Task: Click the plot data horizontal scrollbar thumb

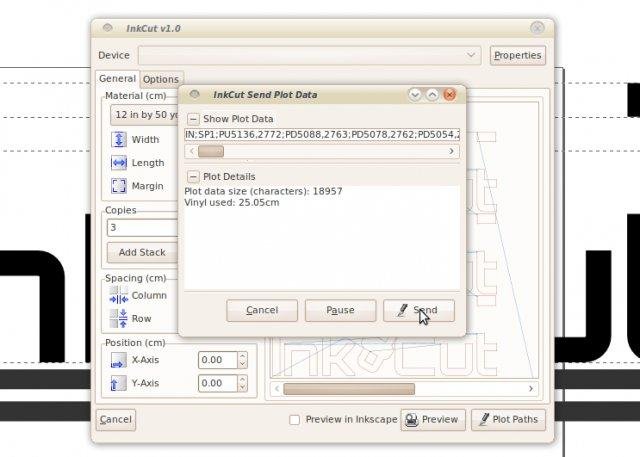Action: (x=211, y=151)
